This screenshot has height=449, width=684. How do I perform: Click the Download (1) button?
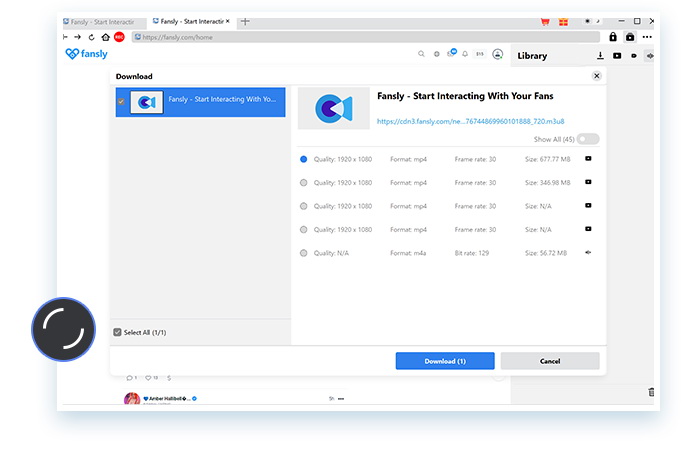445,361
